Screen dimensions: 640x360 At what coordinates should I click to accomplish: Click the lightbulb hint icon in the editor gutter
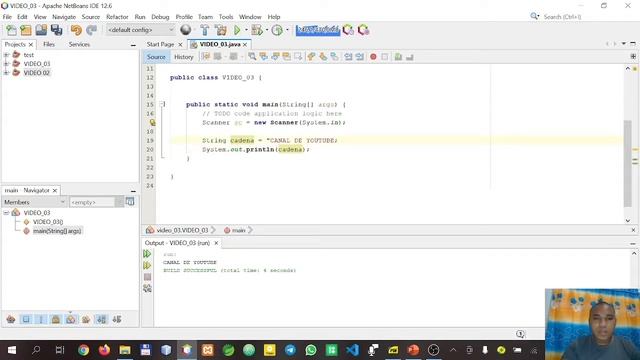(x=152, y=122)
